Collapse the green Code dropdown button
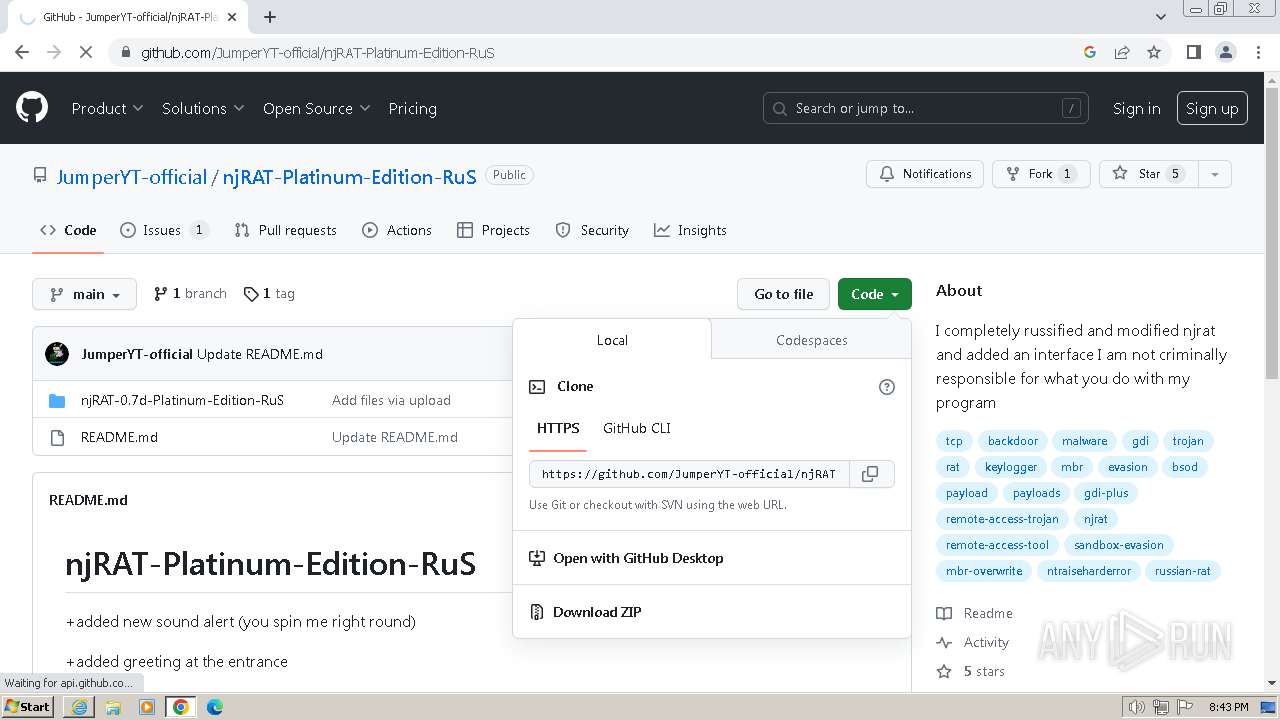The height and width of the screenshot is (720, 1280). point(875,294)
